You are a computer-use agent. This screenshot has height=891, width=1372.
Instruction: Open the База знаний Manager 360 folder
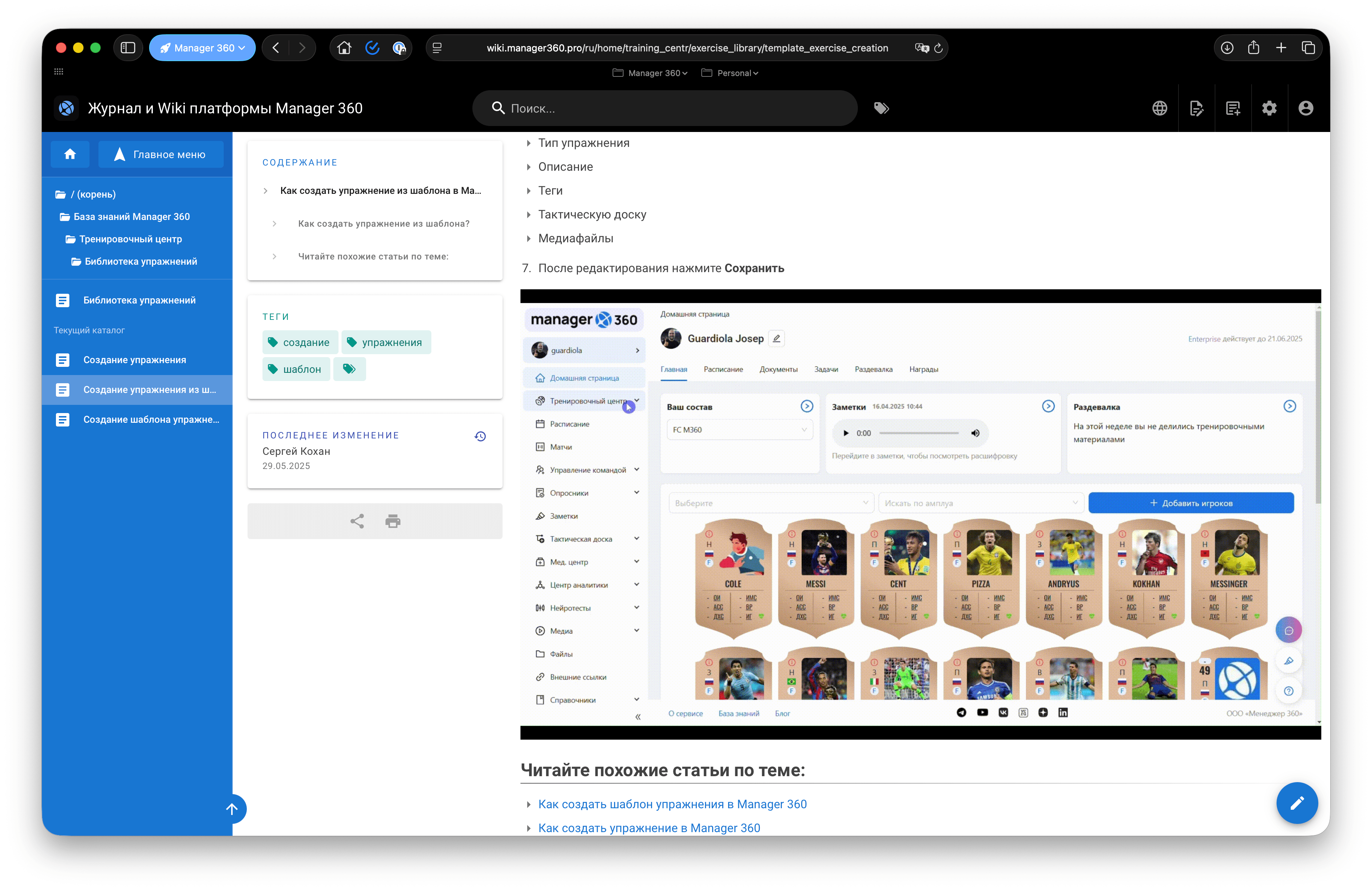pyautogui.click(x=125, y=217)
